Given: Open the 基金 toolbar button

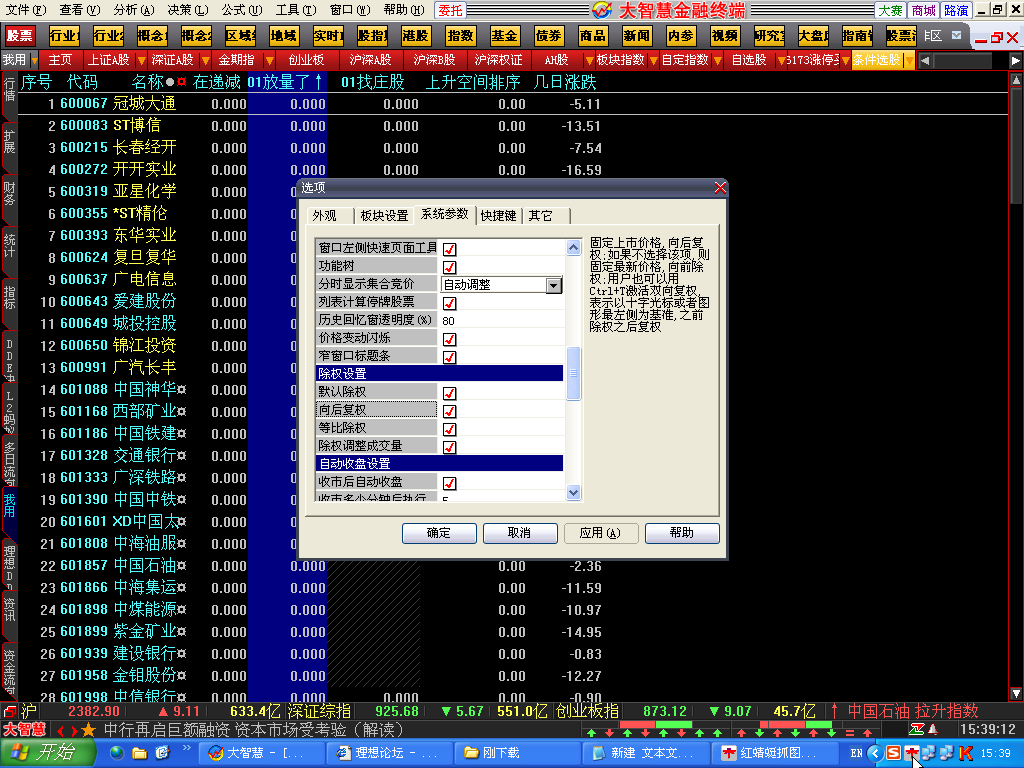Looking at the screenshot, I should (x=504, y=35).
